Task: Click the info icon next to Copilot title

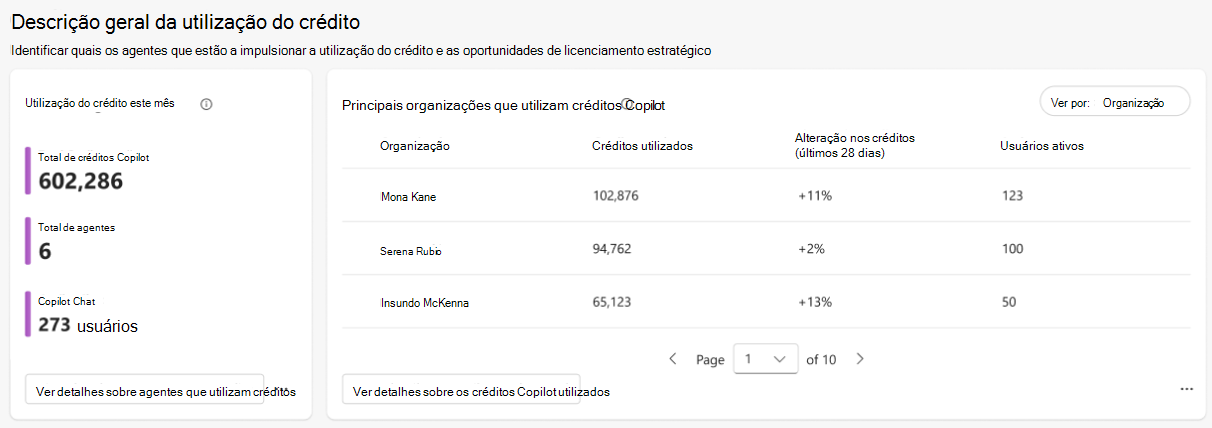Action: (627, 103)
